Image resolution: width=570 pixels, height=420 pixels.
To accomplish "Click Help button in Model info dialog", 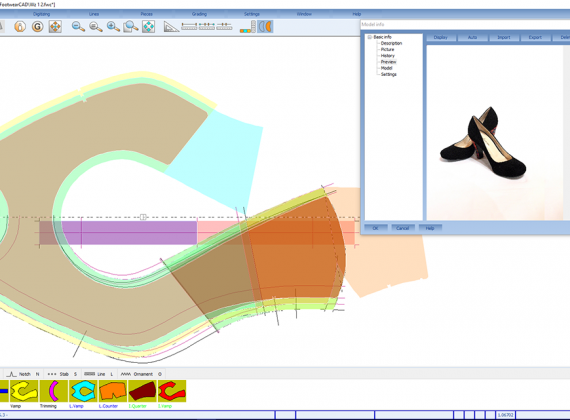I will (x=430, y=228).
